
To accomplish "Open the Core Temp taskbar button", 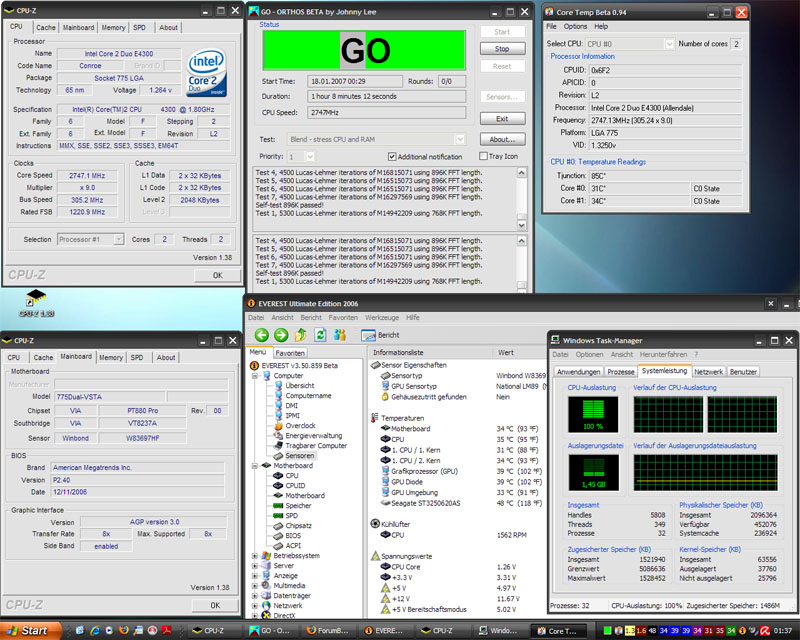I will (559, 631).
